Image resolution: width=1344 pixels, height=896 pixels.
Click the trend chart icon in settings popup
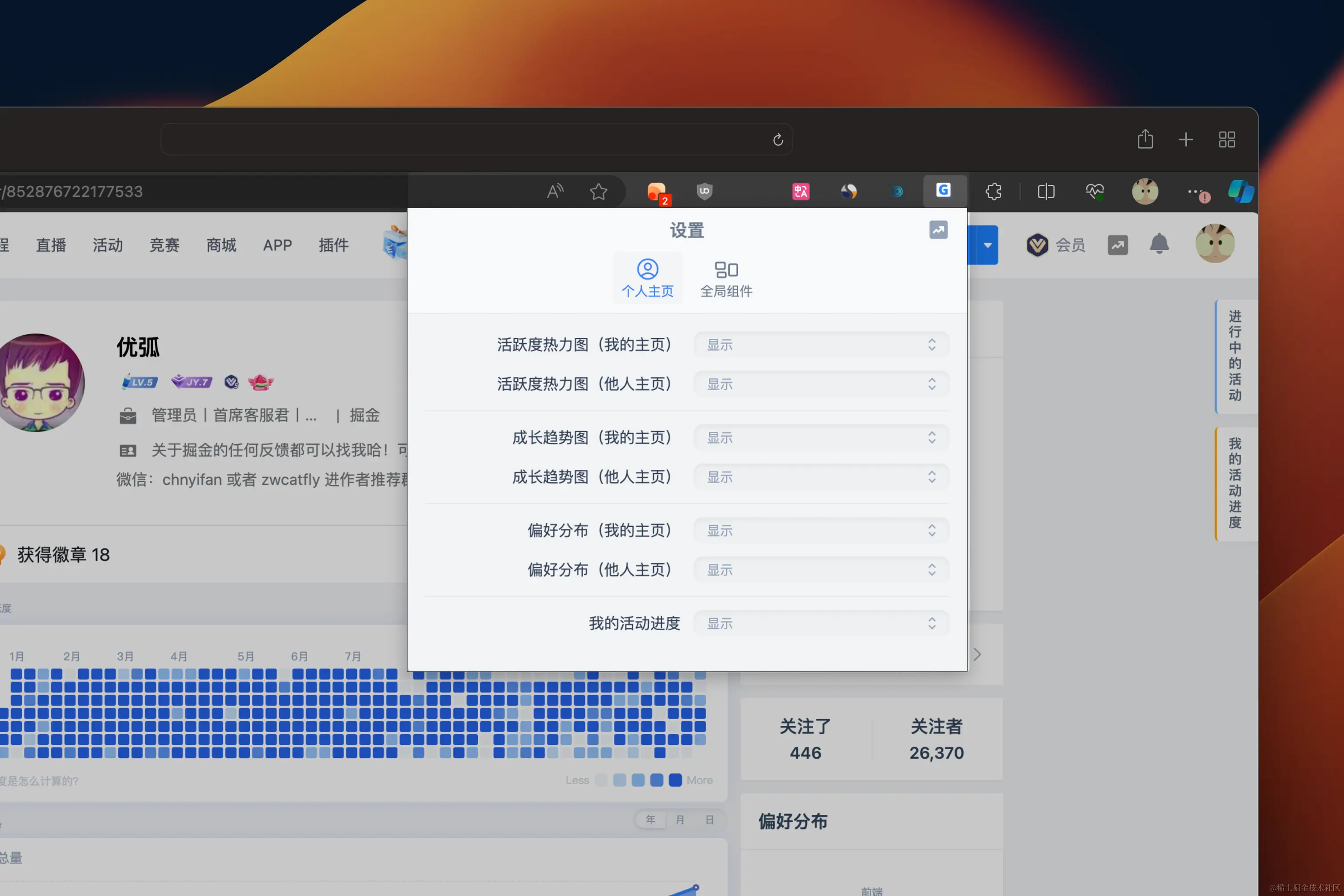pos(938,230)
